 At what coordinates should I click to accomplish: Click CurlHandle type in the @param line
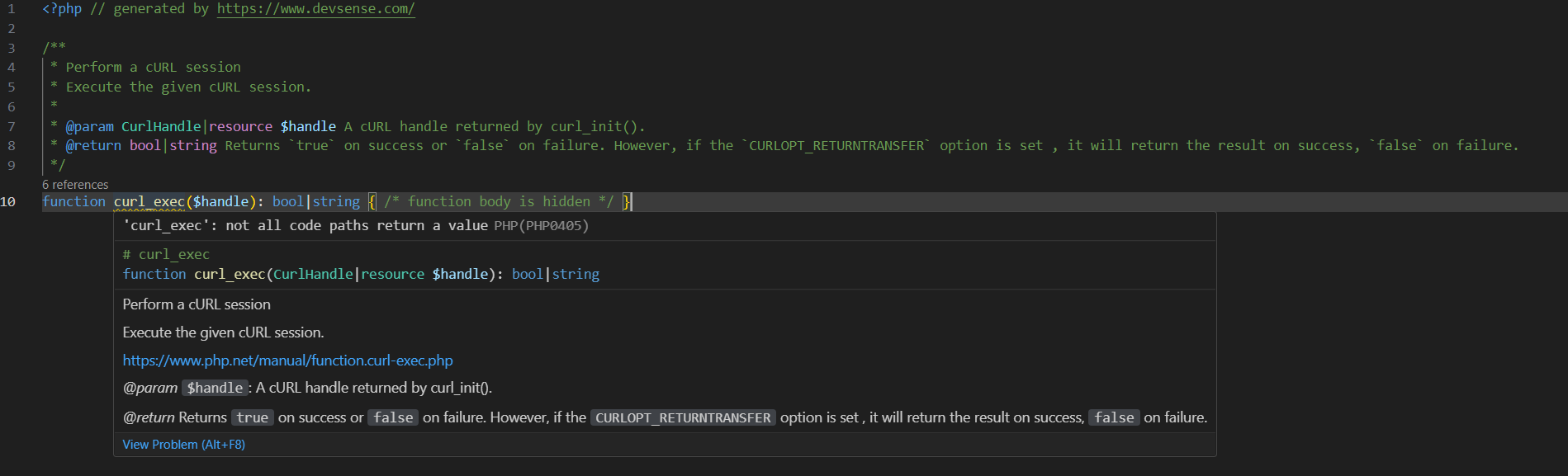pyautogui.click(x=161, y=126)
